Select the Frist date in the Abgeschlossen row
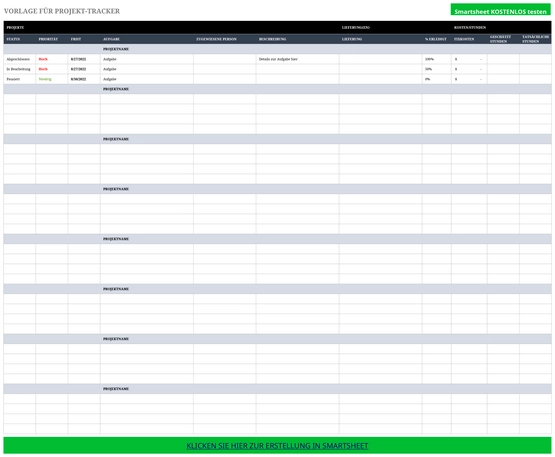 pyautogui.click(x=84, y=59)
